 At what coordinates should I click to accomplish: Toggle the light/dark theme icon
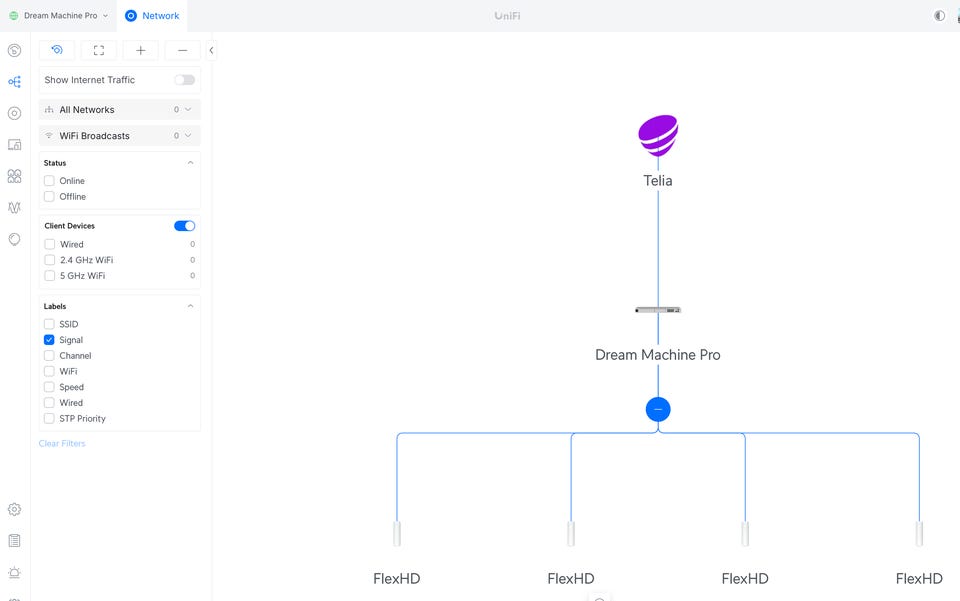pyautogui.click(x=939, y=16)
